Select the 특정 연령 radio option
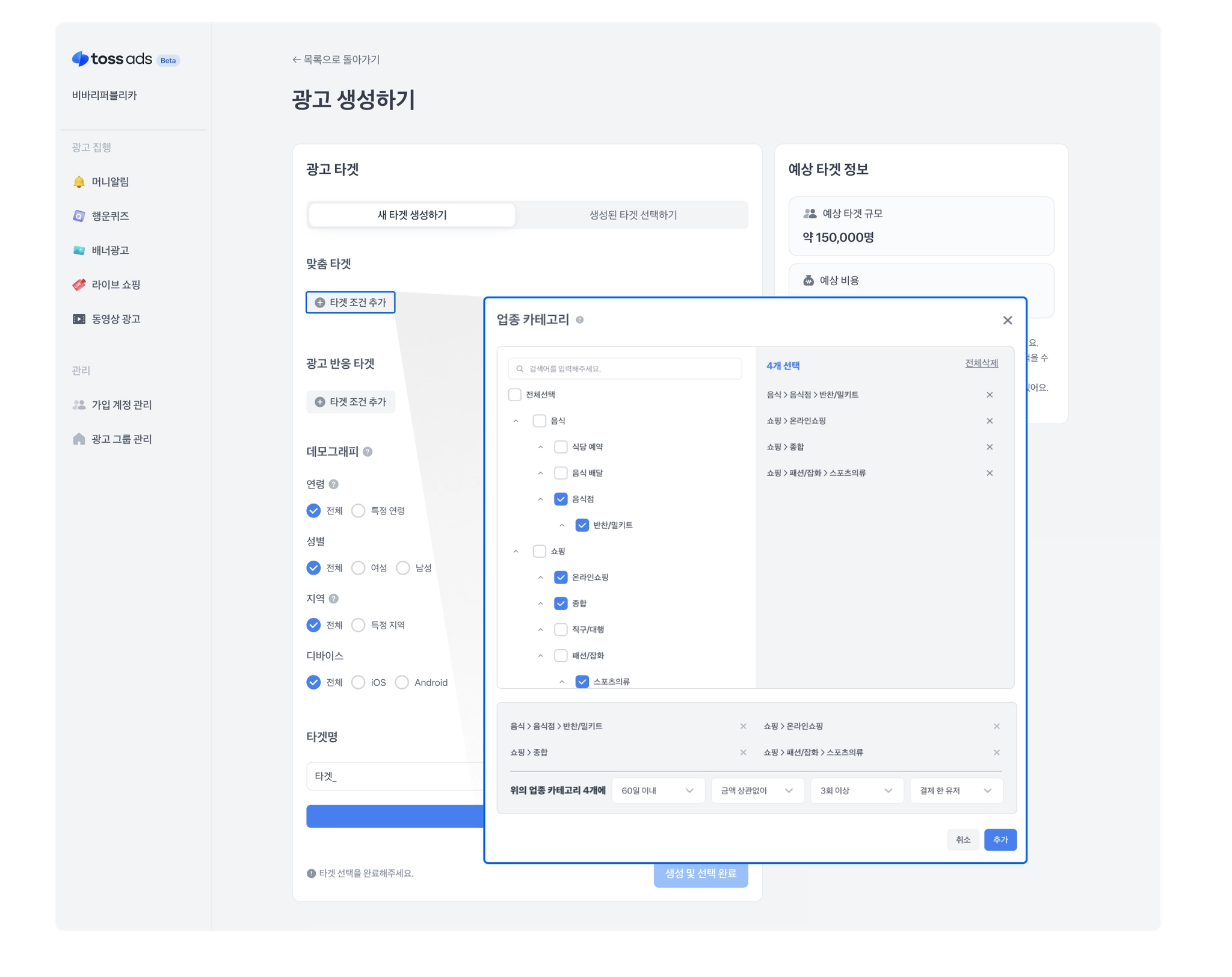 (x=358, y=511)
